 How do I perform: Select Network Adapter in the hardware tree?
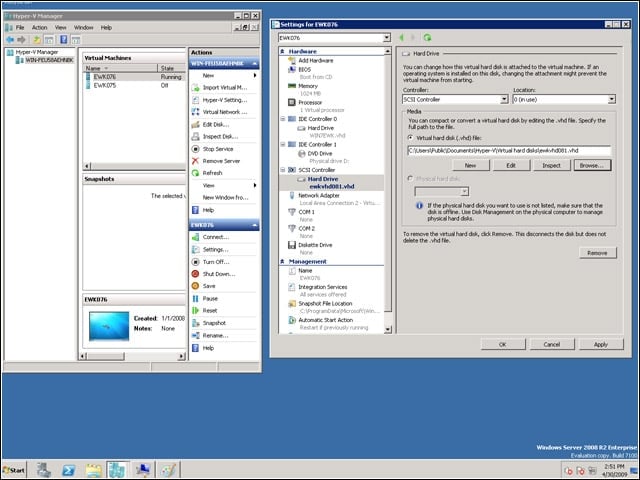click(318, 196)
